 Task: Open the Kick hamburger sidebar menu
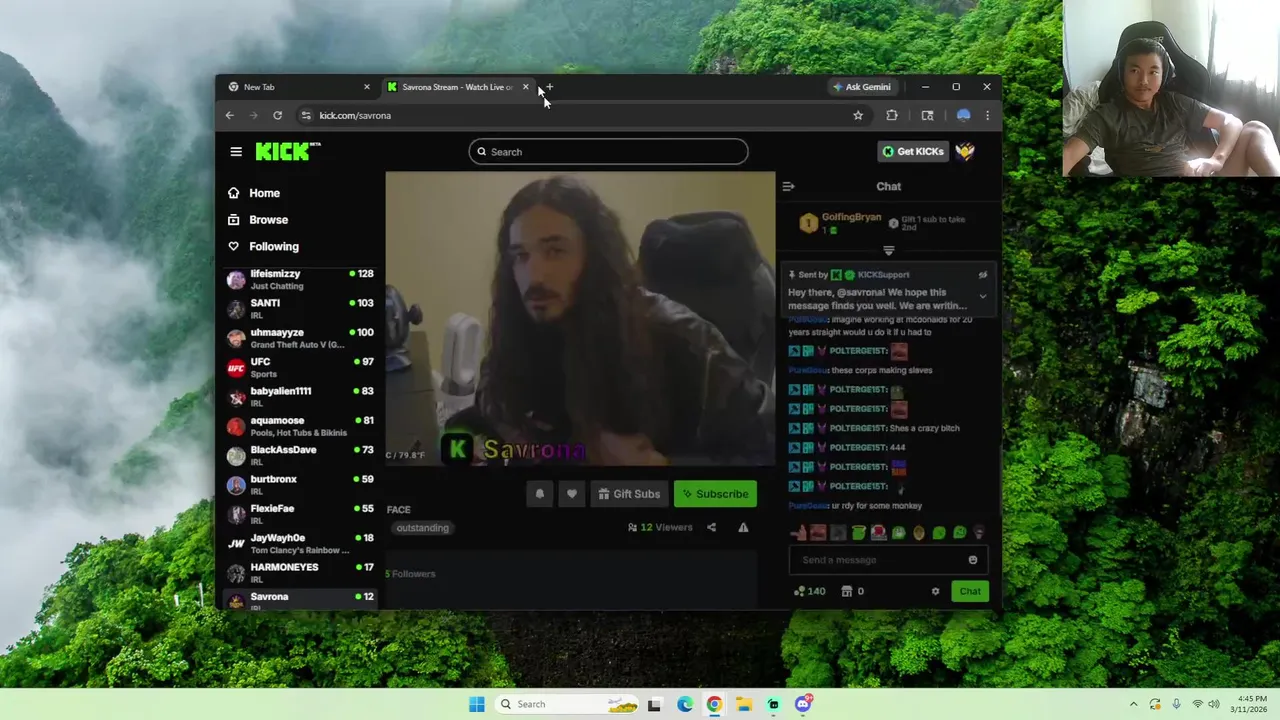[x=236, y=152]
